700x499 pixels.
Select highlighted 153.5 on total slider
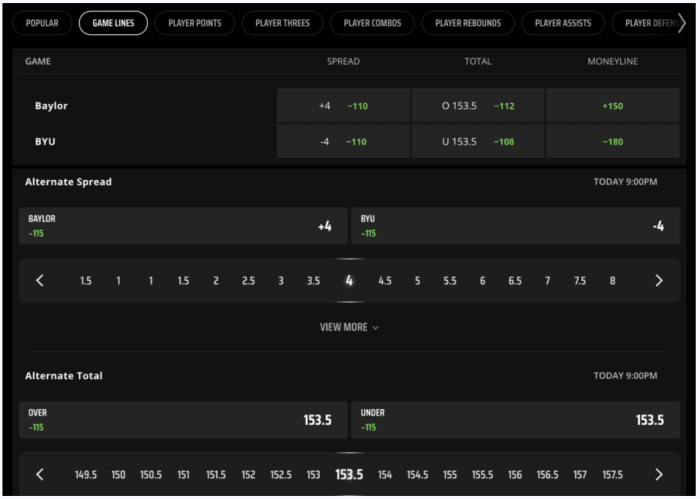[349, 474]
